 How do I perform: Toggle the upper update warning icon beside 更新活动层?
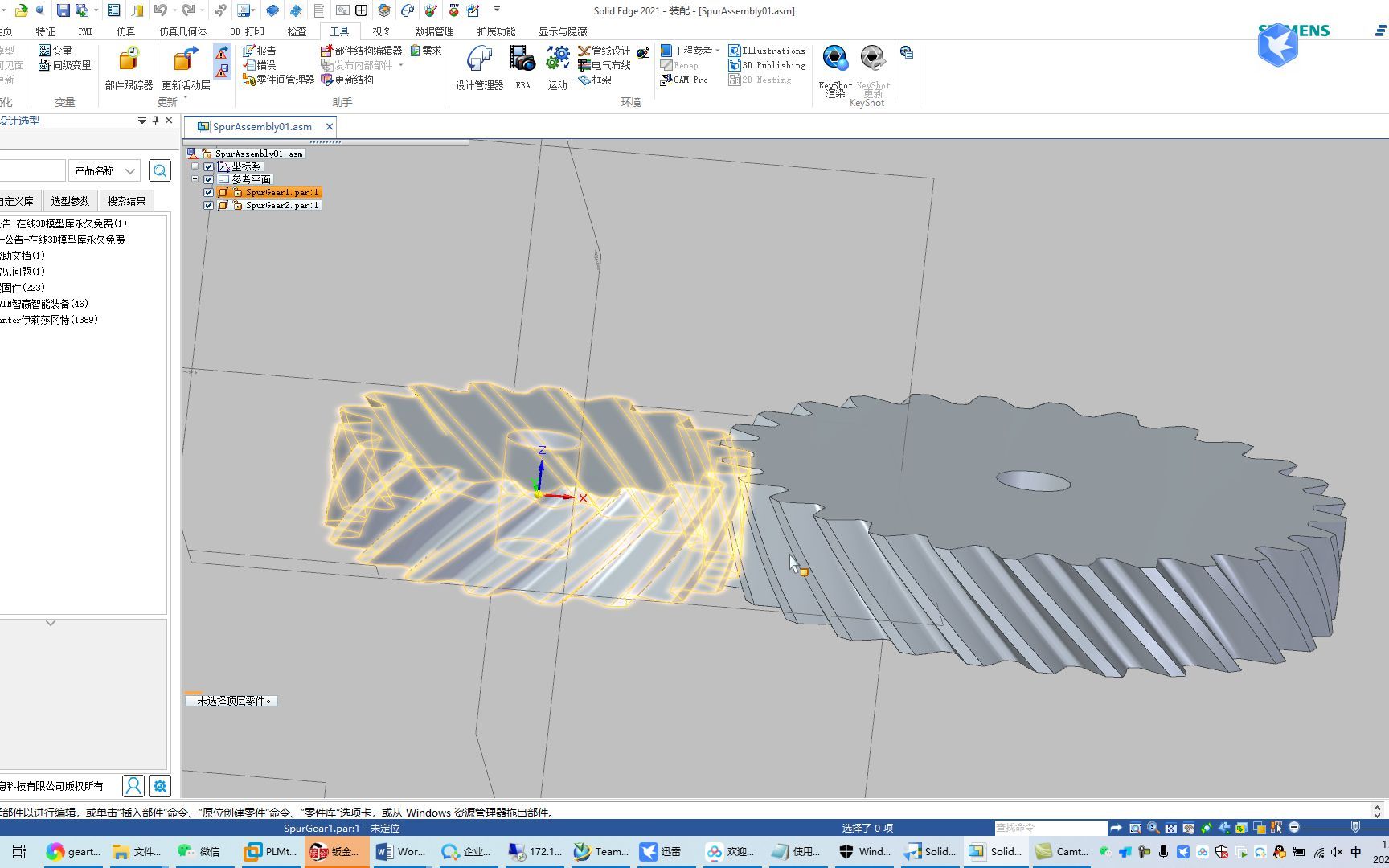[222, 53]
